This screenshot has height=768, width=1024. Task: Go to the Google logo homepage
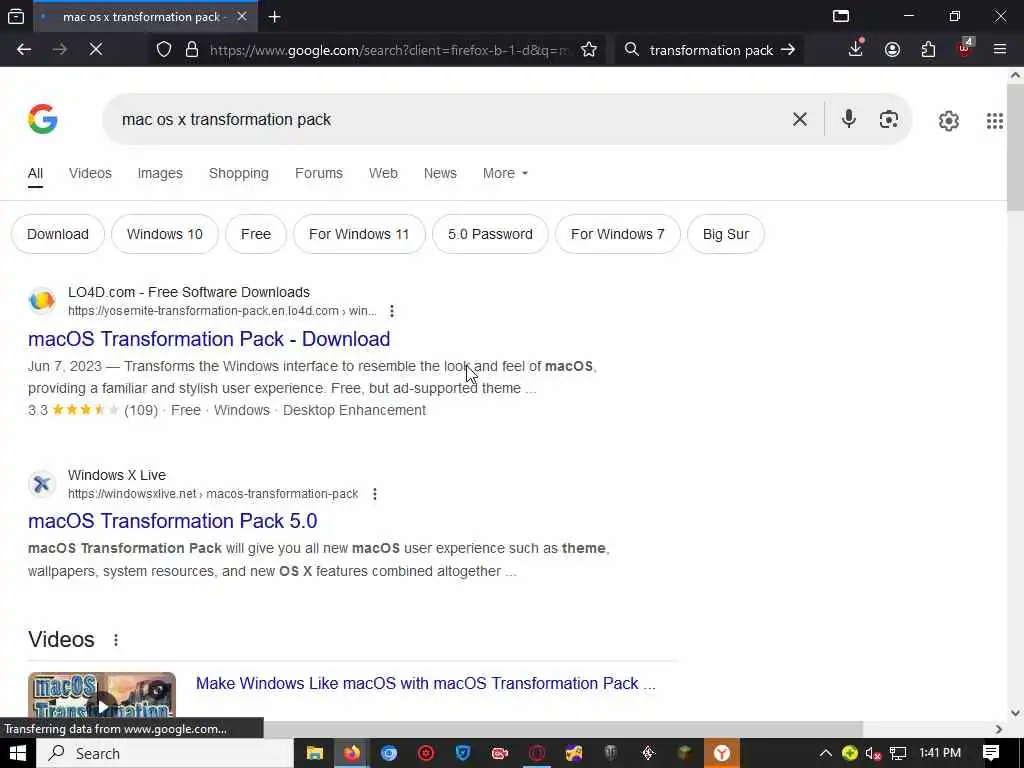coord(42,119)
